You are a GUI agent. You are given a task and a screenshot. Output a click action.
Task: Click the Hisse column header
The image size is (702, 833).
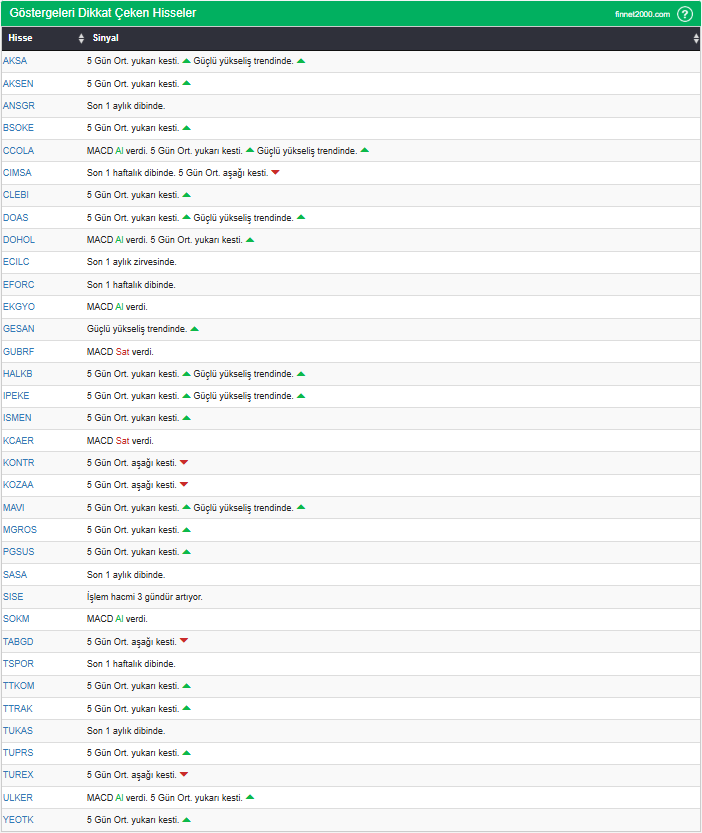pos(20,38)
